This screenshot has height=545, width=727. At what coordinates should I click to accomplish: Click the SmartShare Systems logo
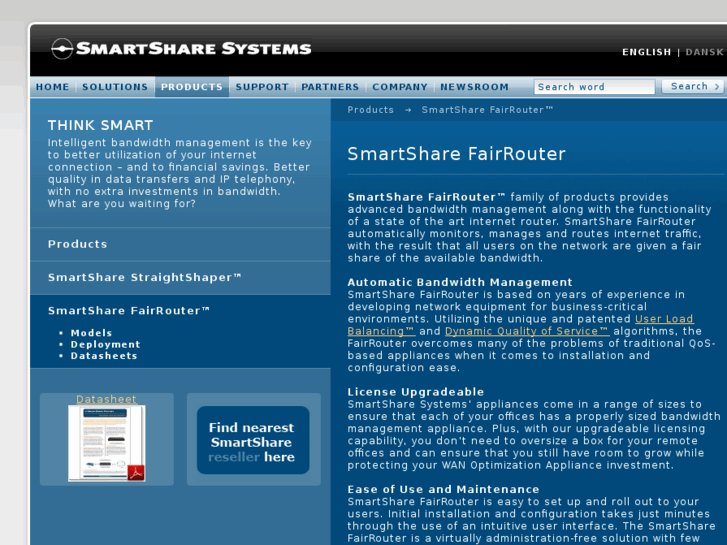(181, 49)
